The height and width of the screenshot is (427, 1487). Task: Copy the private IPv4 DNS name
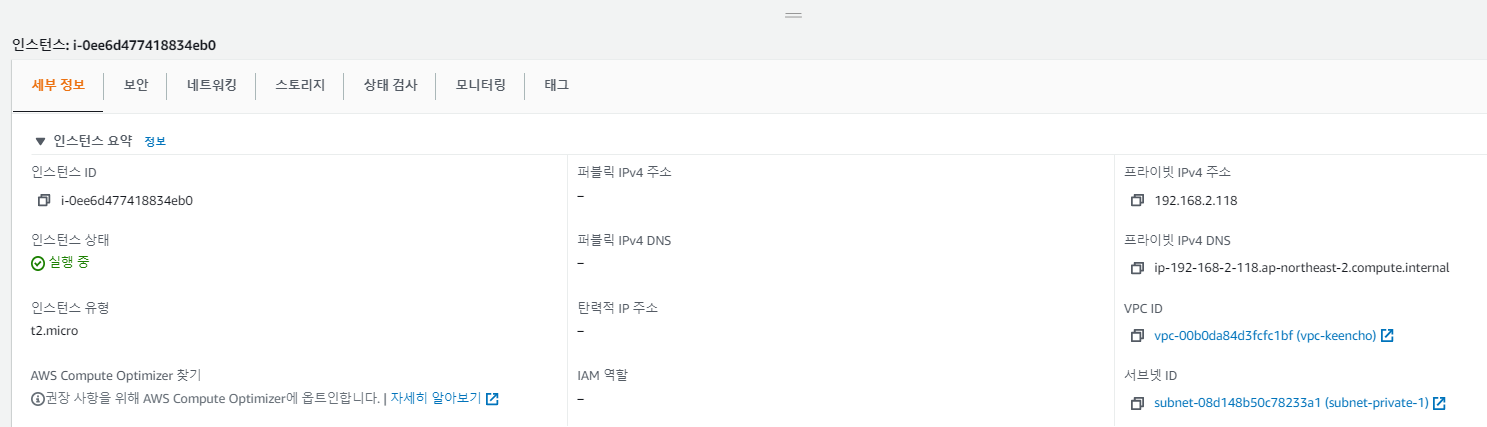point(1137,268)
